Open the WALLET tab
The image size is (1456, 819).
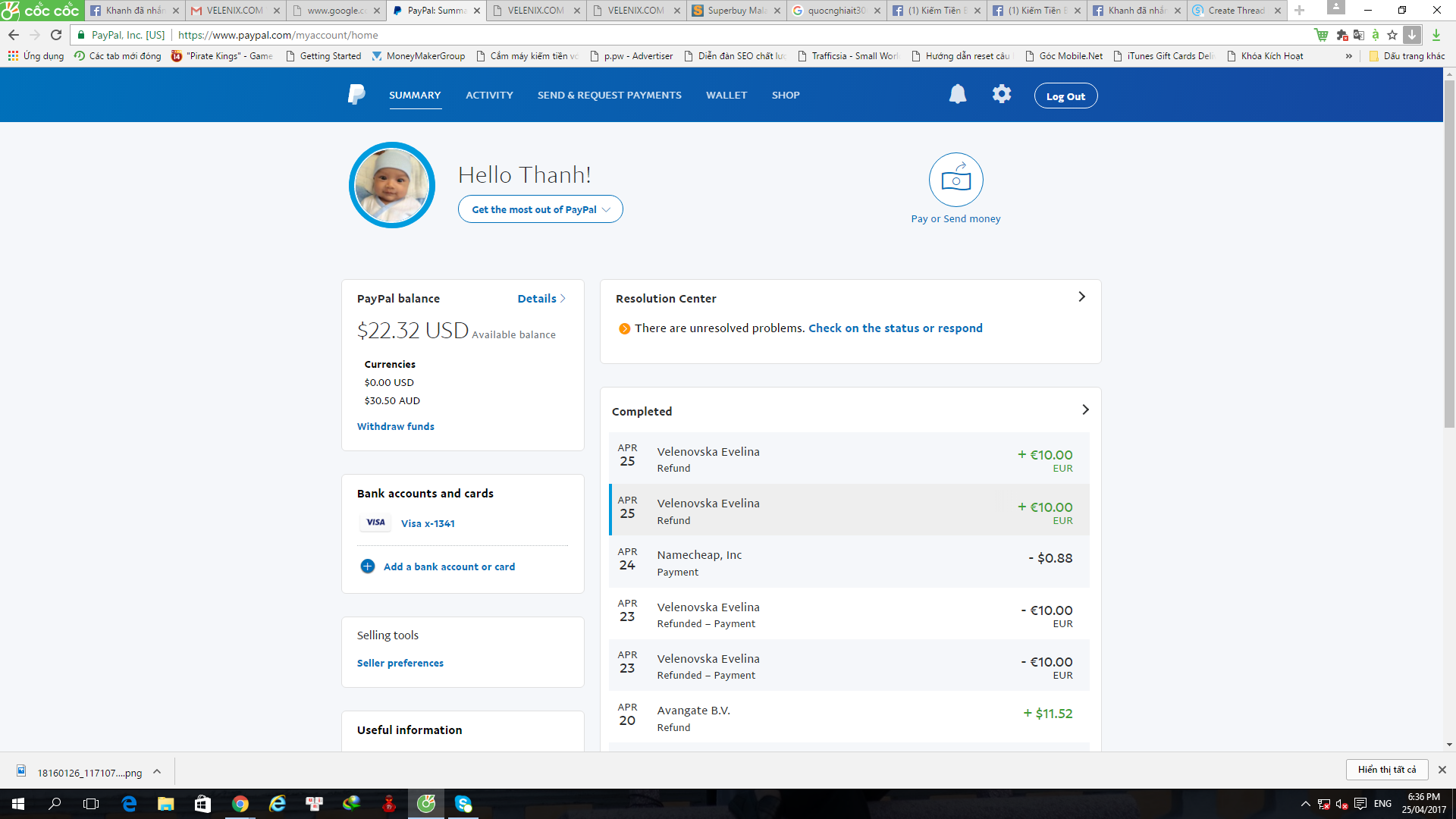[726, 95]
